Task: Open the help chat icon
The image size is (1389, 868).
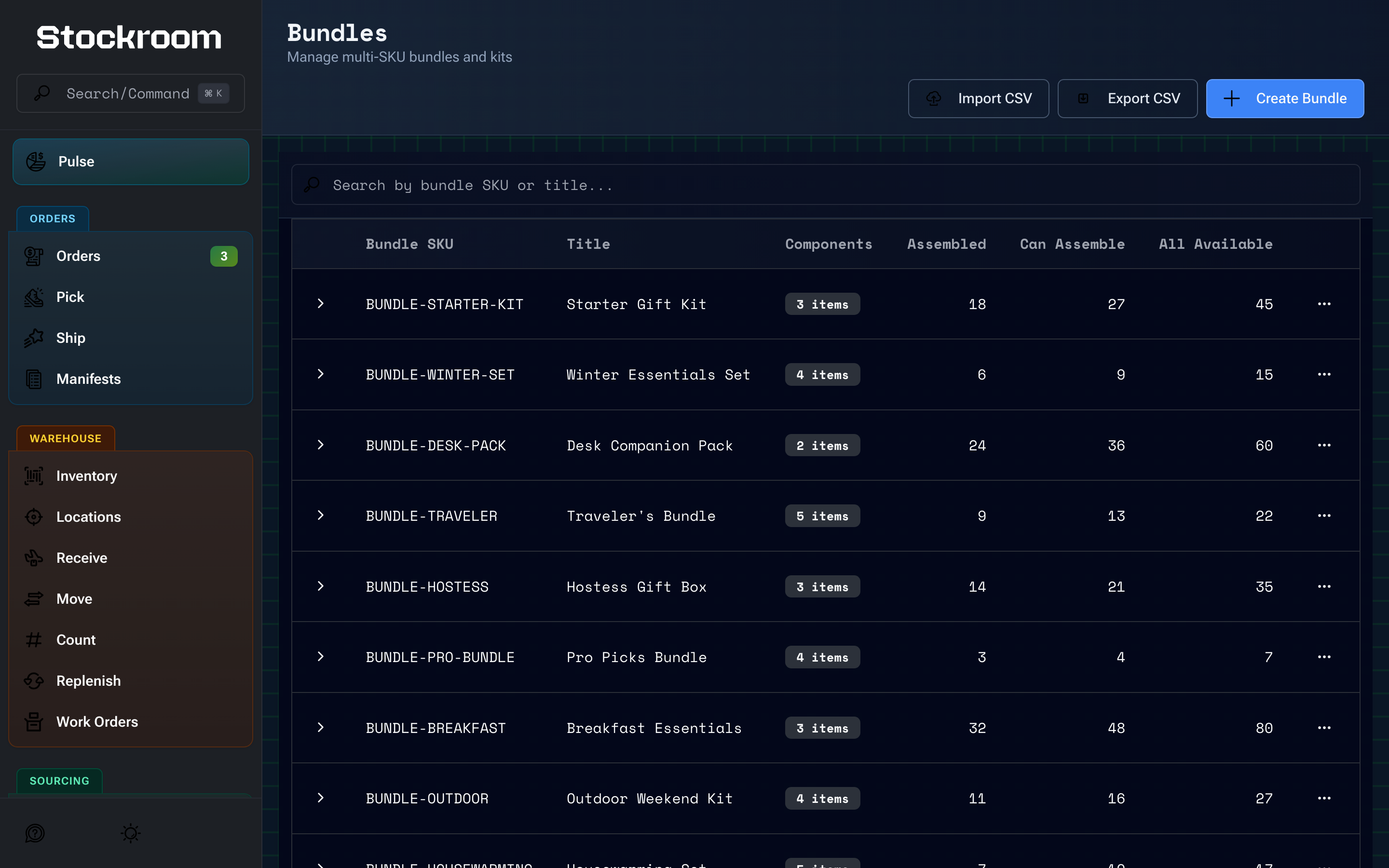Action: [x=35, y=833]
